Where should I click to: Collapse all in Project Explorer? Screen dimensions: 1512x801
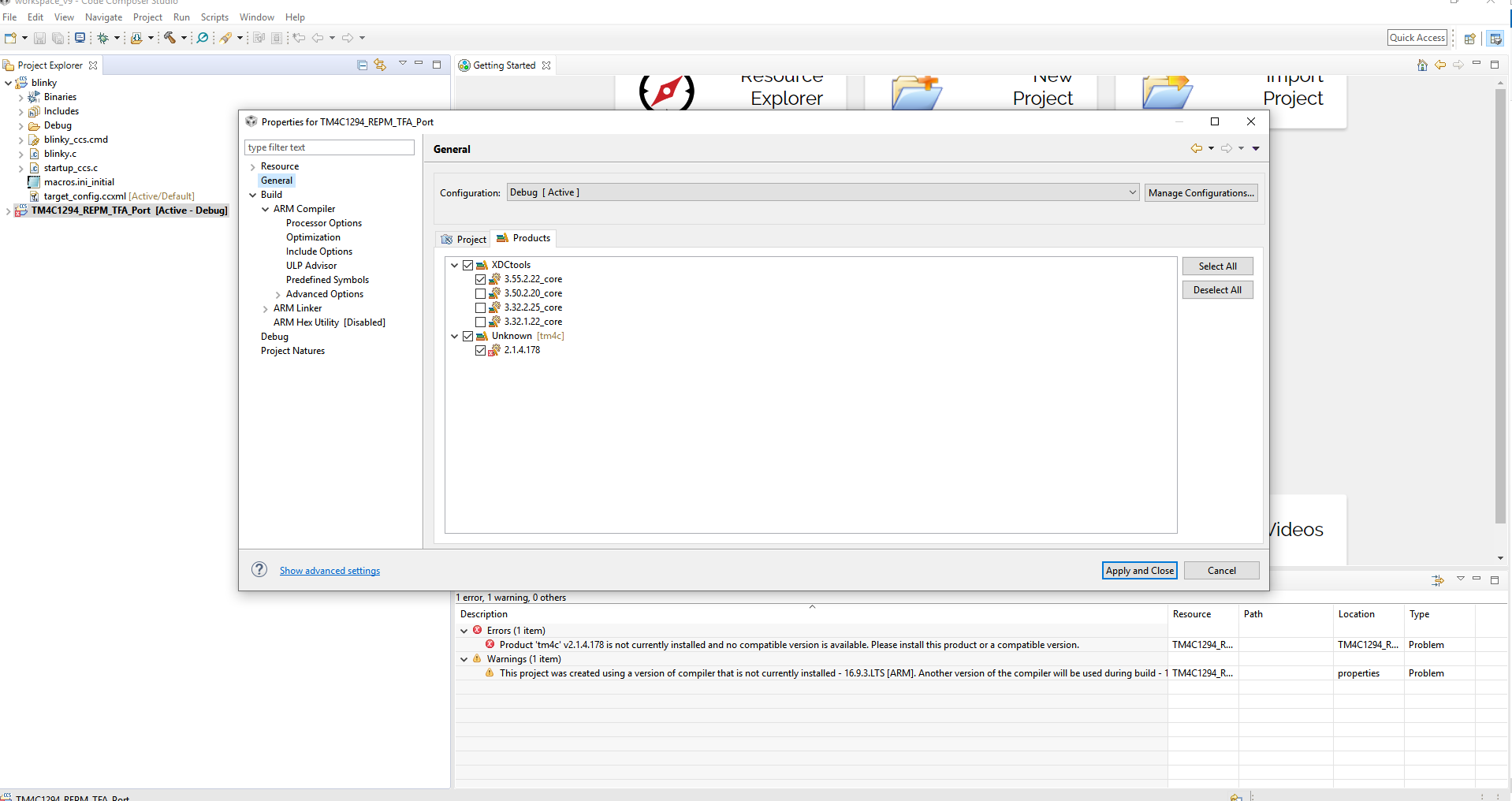point(362,65)
